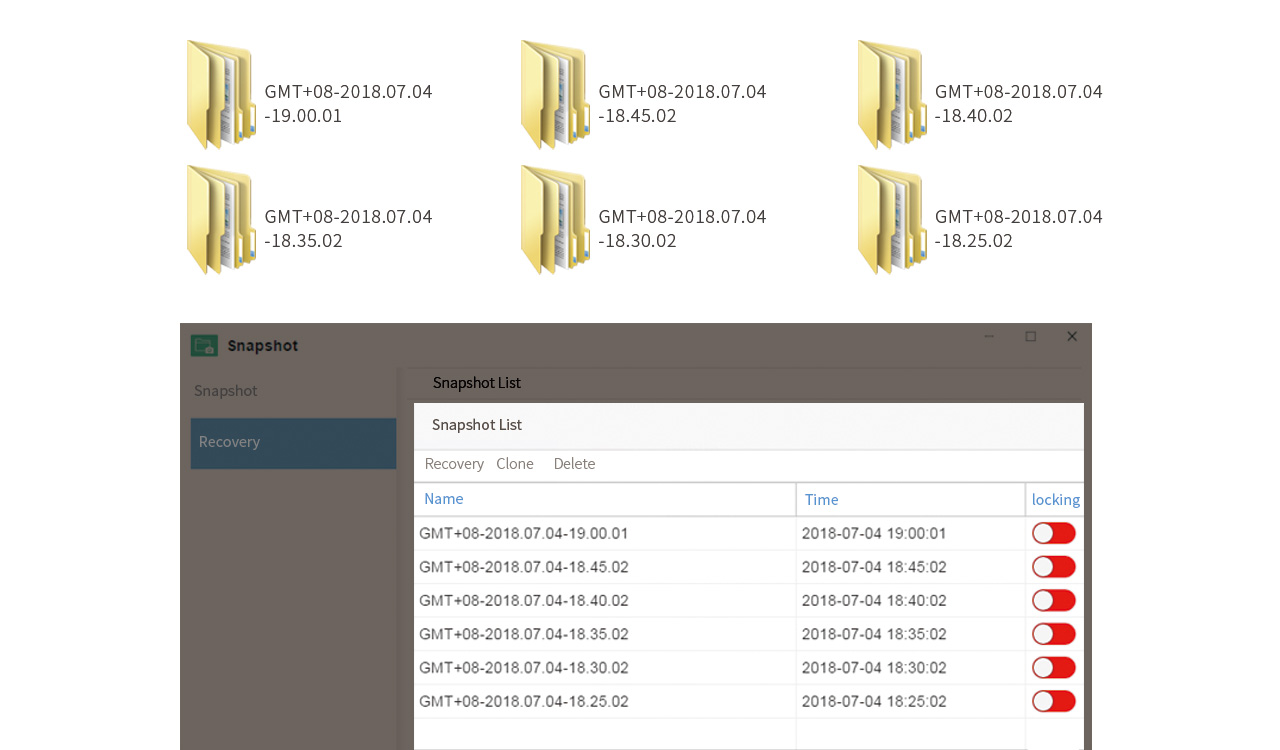Open folder GMT+08-2018.07.04-18.30.02
Screen dimensions: 1280x750
point(554,219)
